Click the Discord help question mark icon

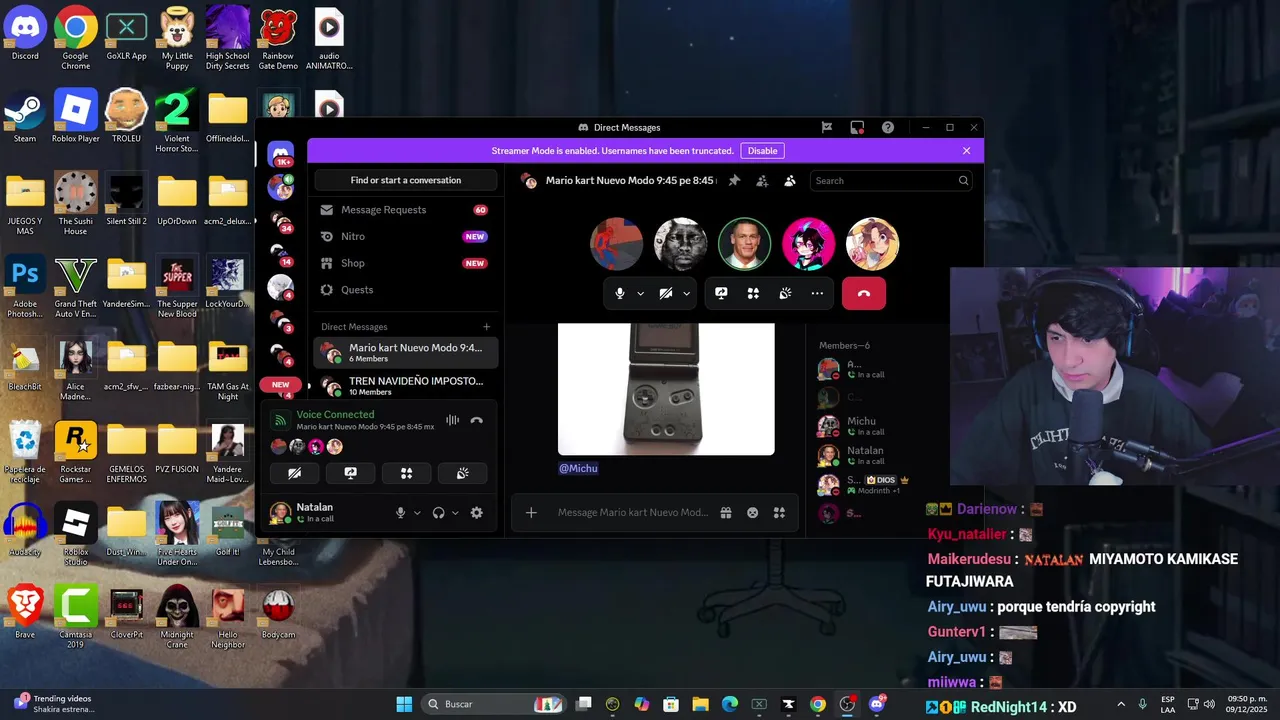(x=888, y=127)
